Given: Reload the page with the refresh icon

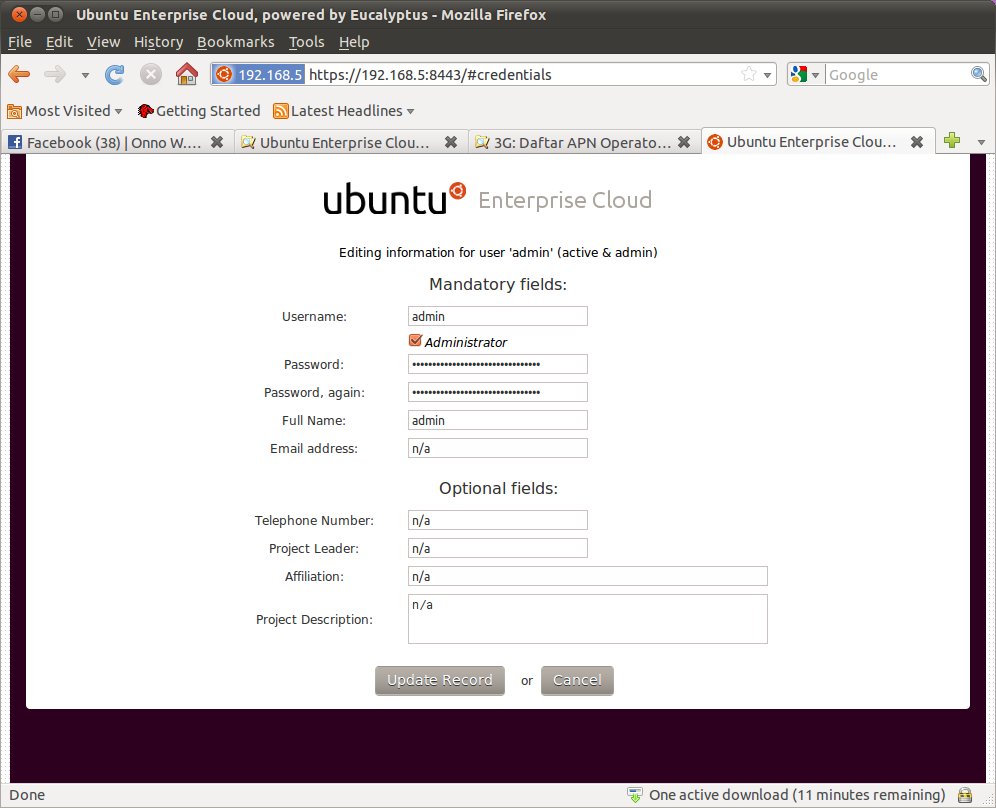Looking at the screenshot, I should point(115,74).
